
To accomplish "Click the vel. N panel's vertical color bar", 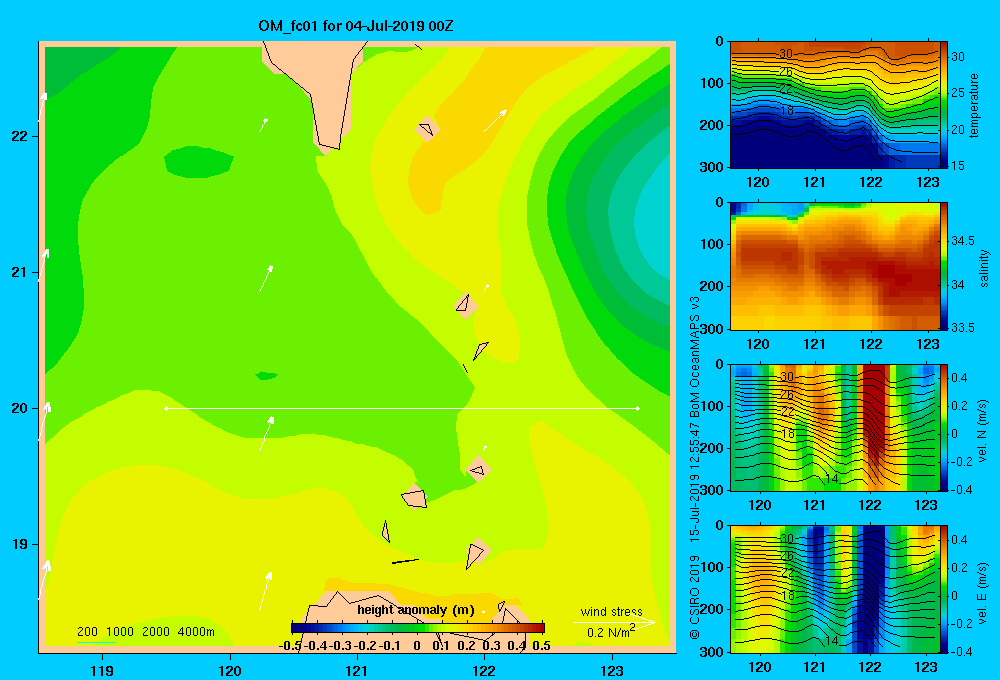I will point(943,427).
